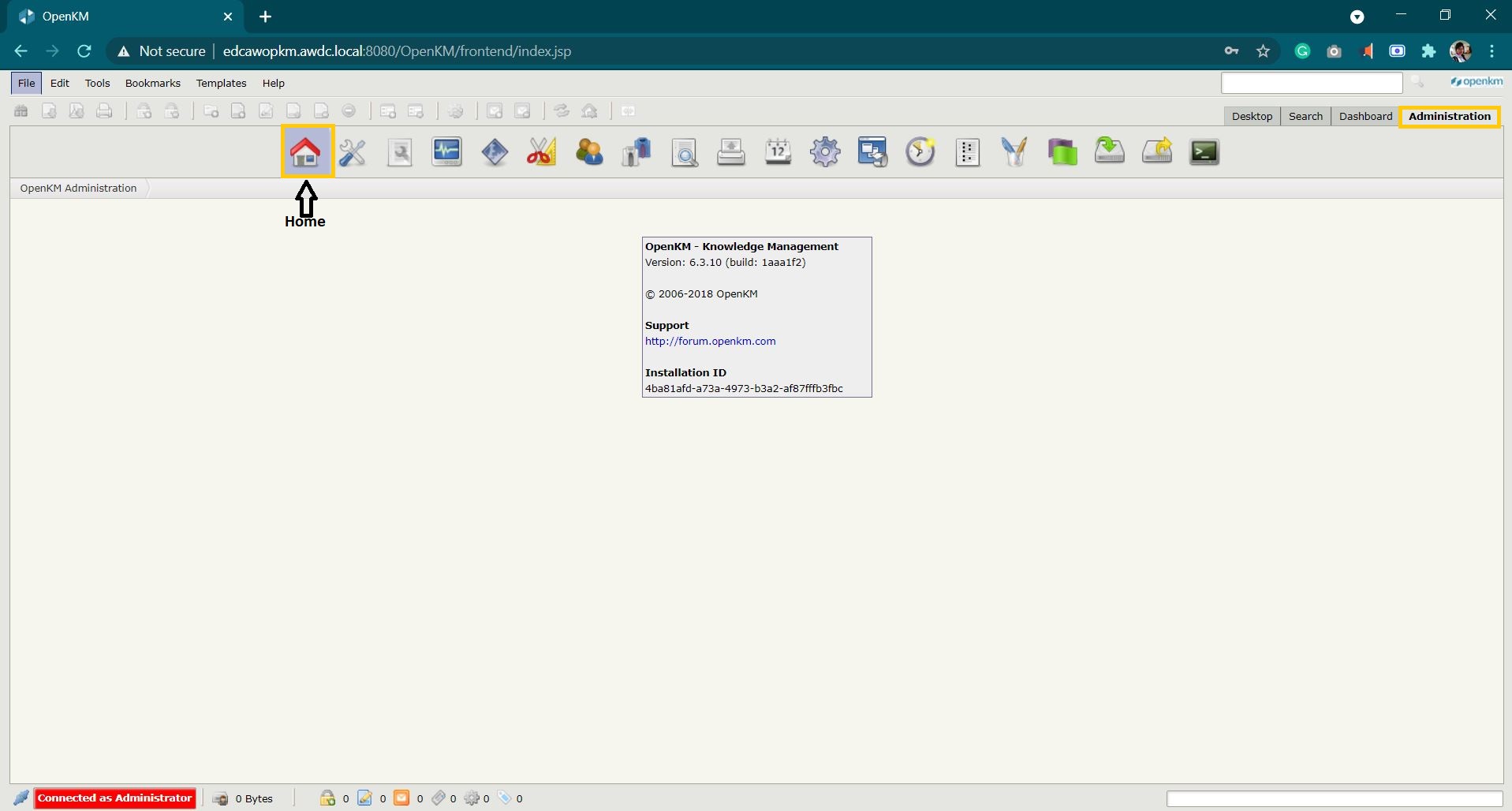Image resolution: width=1512 pixels, height=811 pixels.
Task: Switch to the Dashboard tab
Action: [x=1365, y=116]
